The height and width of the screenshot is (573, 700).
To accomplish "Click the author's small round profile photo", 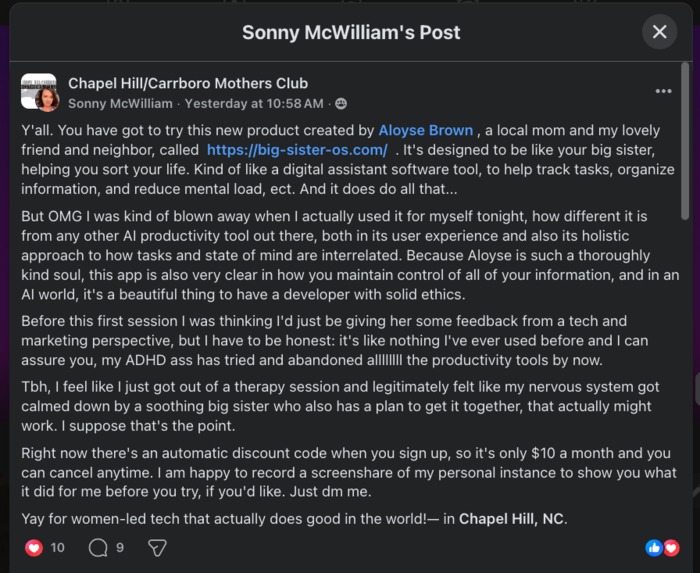I will pyautogui.click(x=47, y=99).
